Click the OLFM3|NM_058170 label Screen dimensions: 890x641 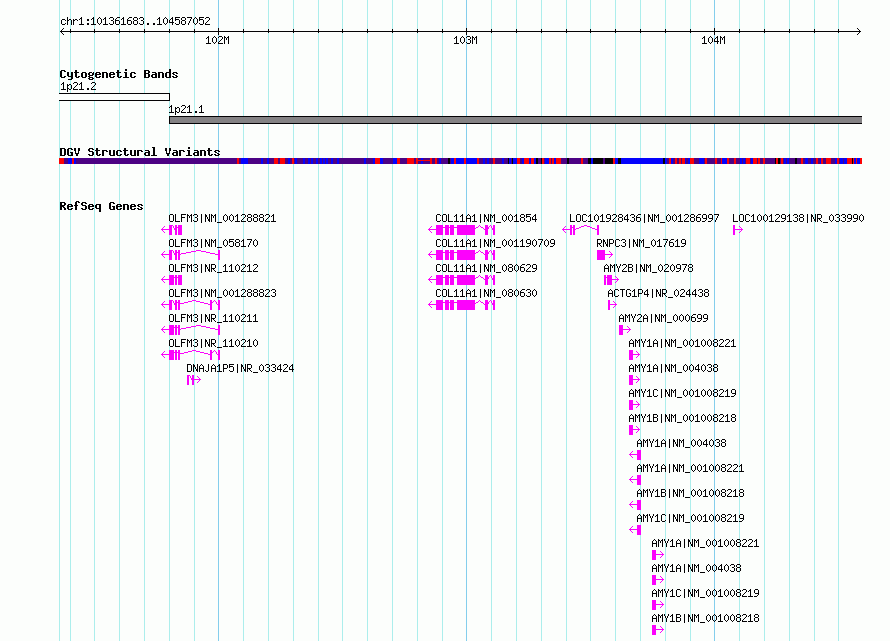tap(213, 243)
